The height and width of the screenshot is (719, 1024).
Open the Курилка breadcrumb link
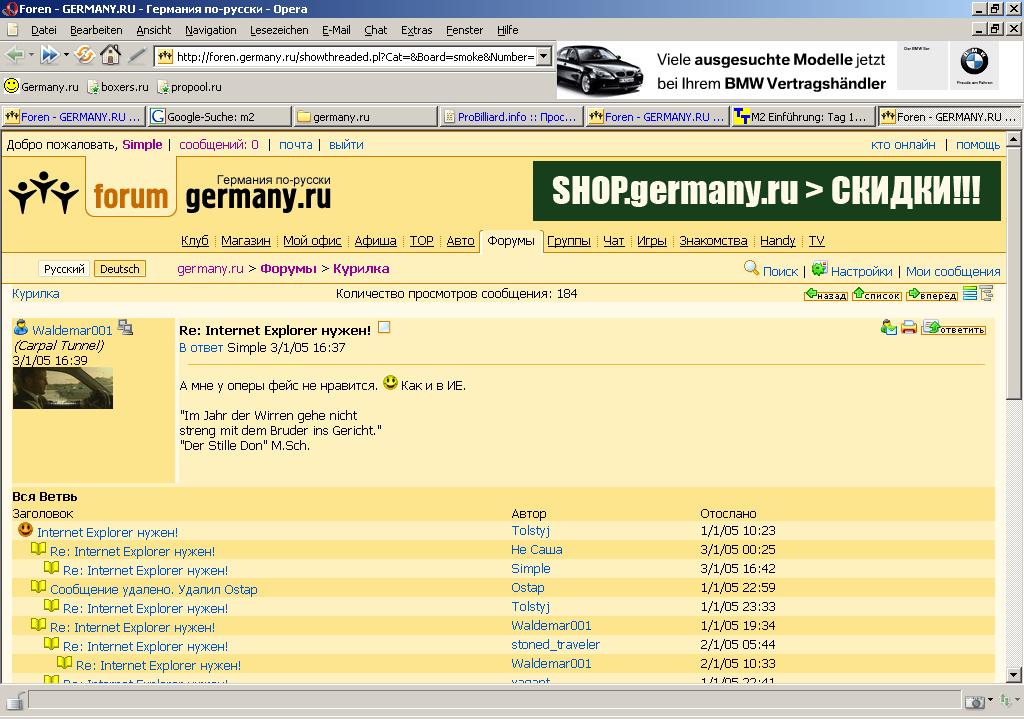pyautogui.click(x=361, y=268)
